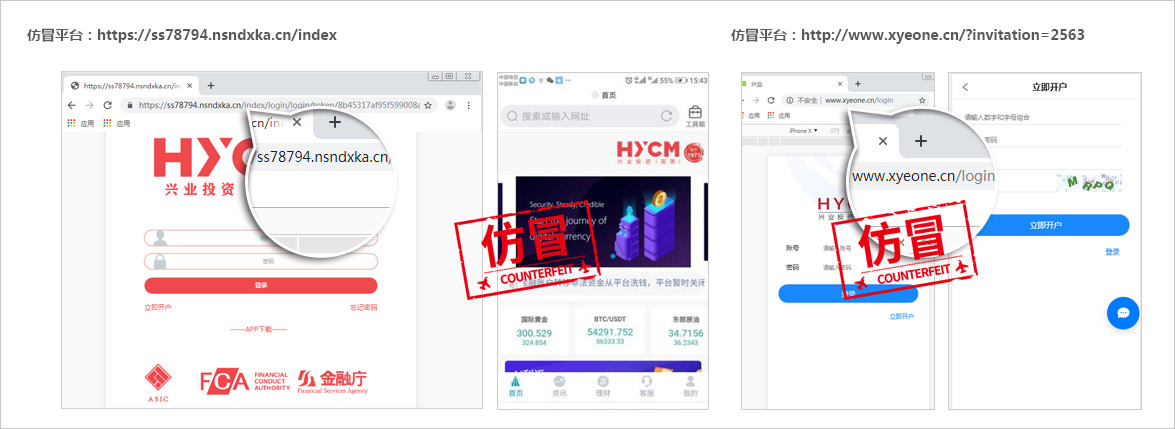Tap the 请输入数字和字母组合 input field

[x=1042, y=117]
